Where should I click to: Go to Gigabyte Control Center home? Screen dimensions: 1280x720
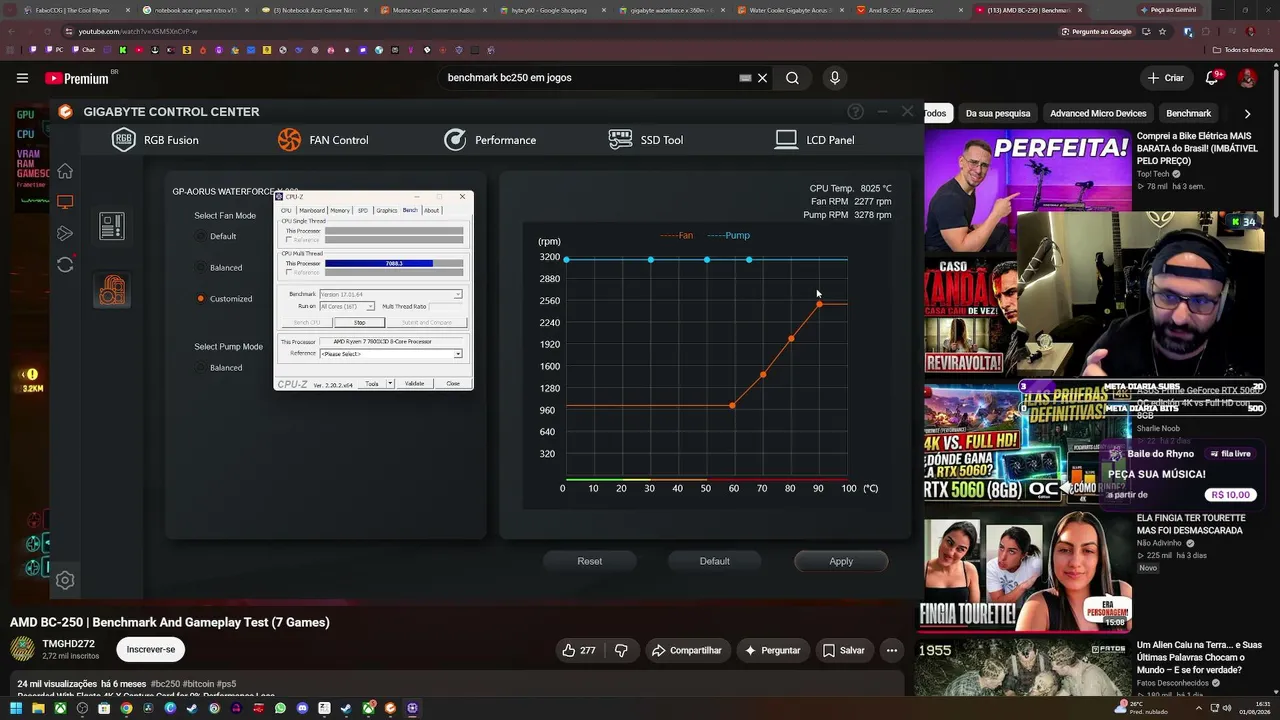[65, 171]
